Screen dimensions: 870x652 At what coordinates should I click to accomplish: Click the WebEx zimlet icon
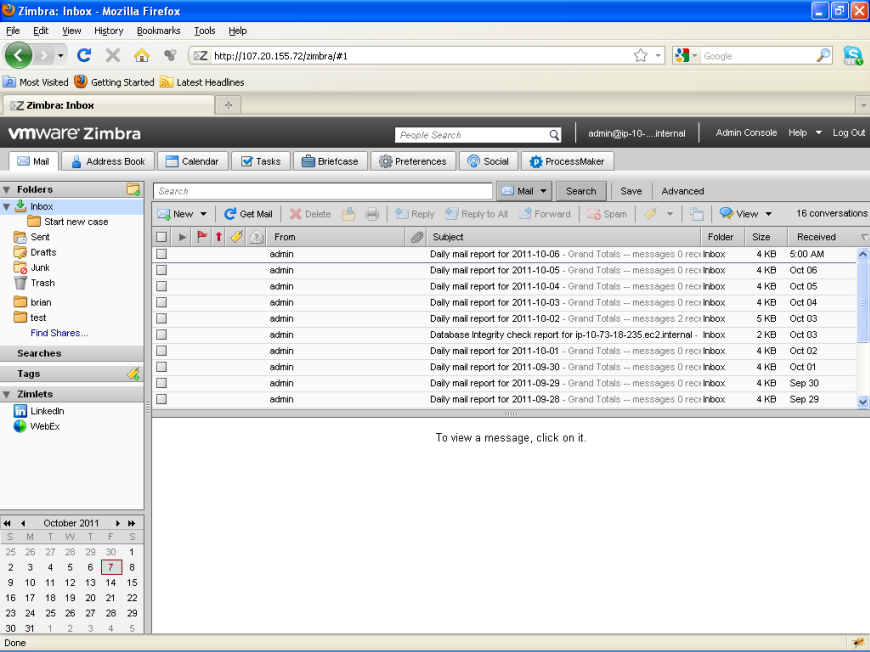(20, 427)
